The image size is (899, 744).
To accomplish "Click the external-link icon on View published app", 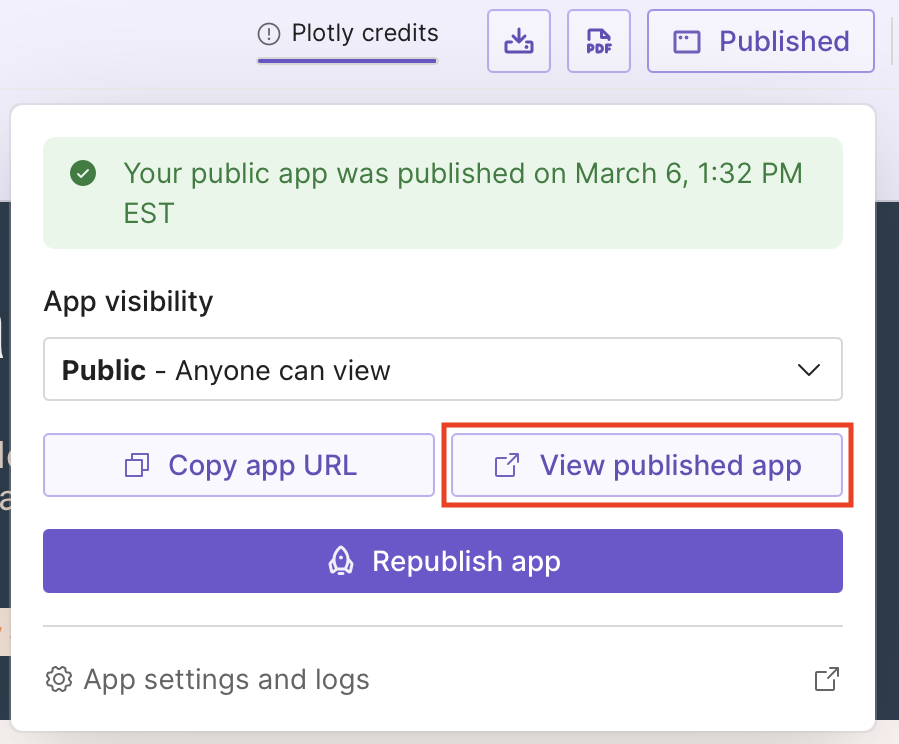I will (509, 465).
